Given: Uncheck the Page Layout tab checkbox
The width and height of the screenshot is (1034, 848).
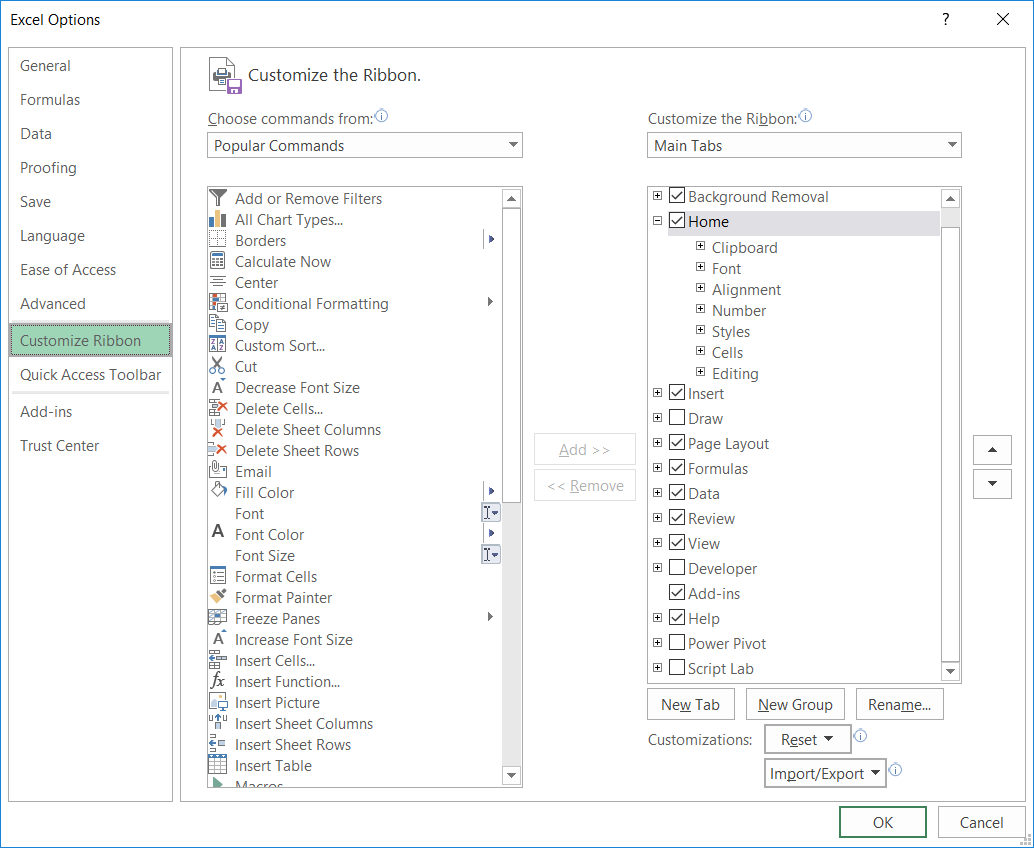Looking at the screenshot, I should 677,443.
